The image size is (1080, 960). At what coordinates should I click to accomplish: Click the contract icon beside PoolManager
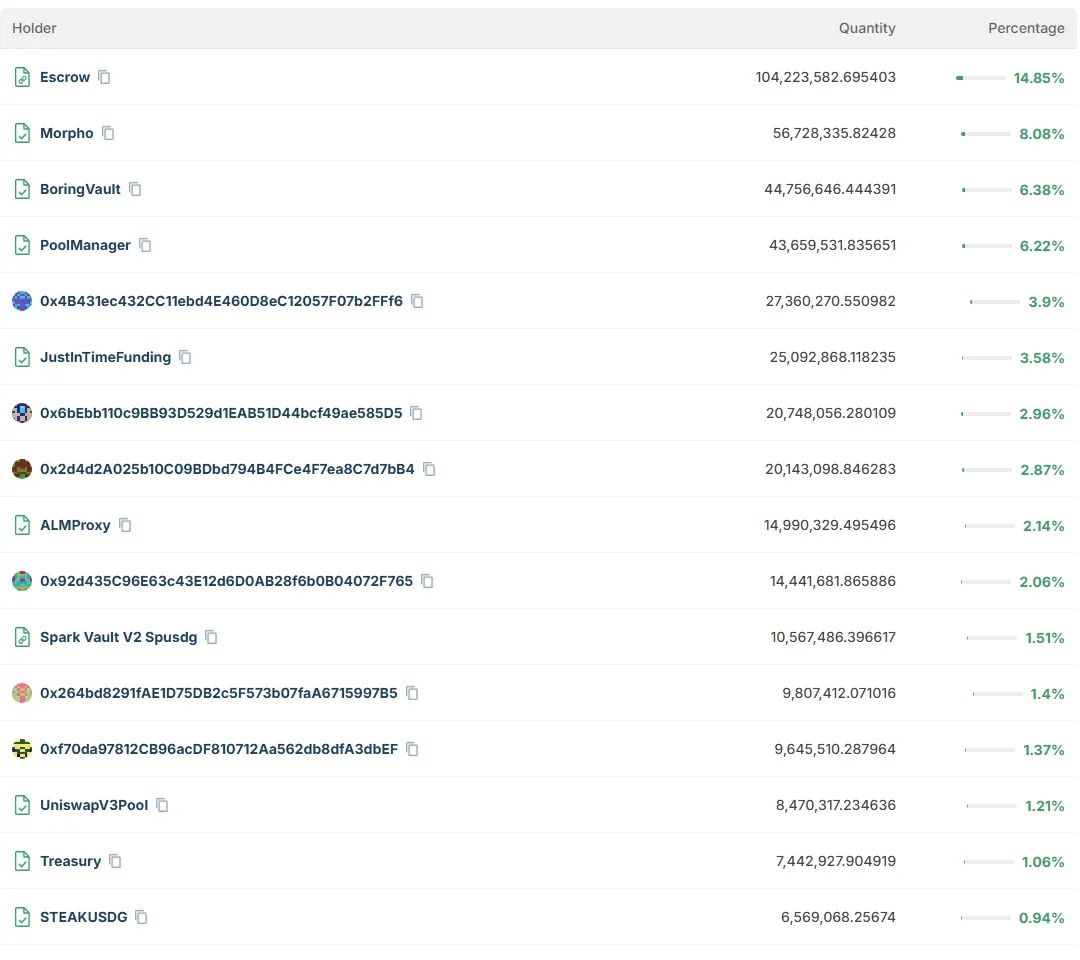coord(22,245)
